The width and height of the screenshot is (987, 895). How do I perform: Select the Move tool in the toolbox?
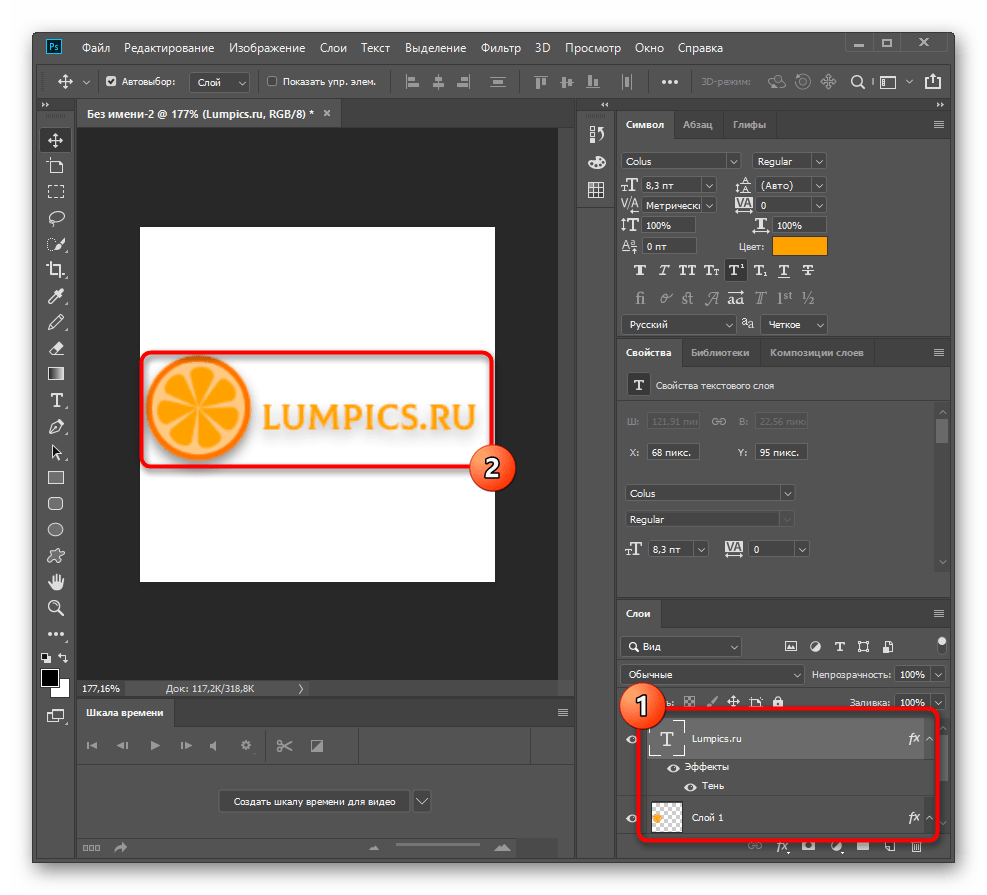point(55,140)
